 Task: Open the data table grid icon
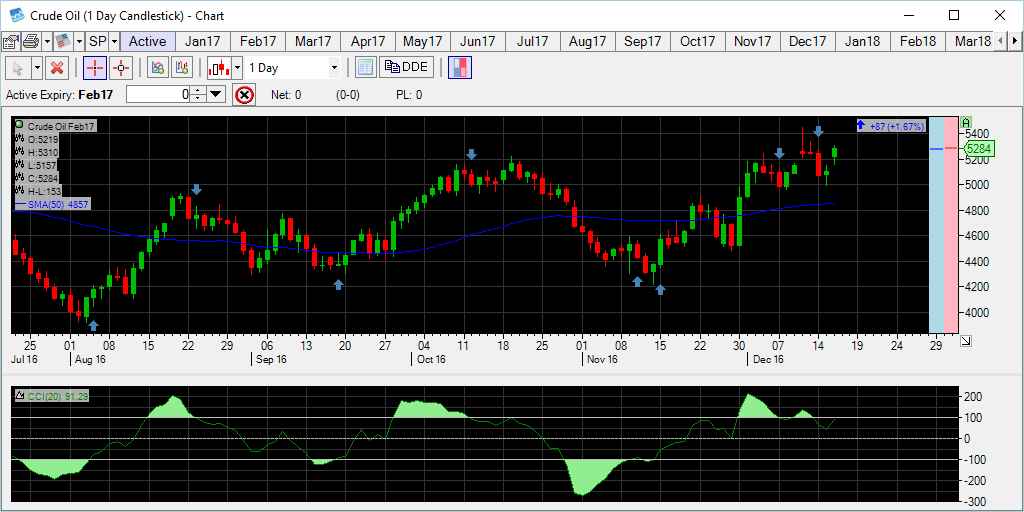point(365,67)
